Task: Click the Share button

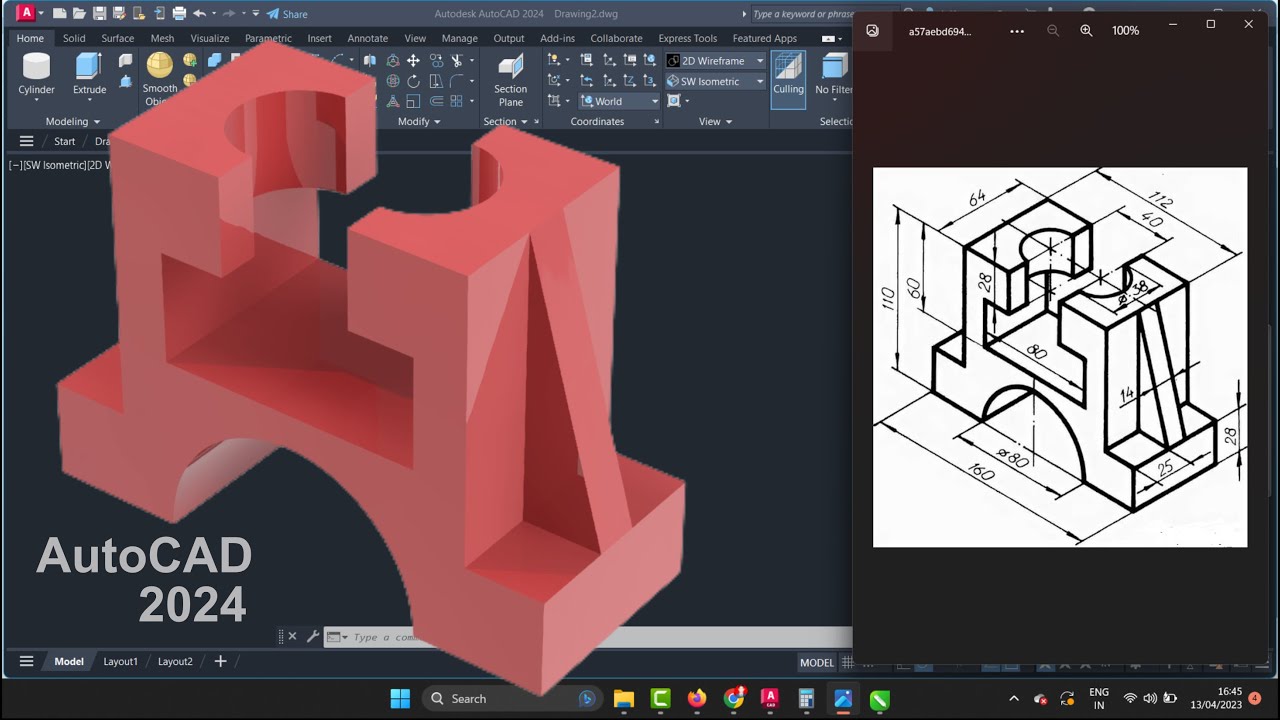Action: coord(287,14)
